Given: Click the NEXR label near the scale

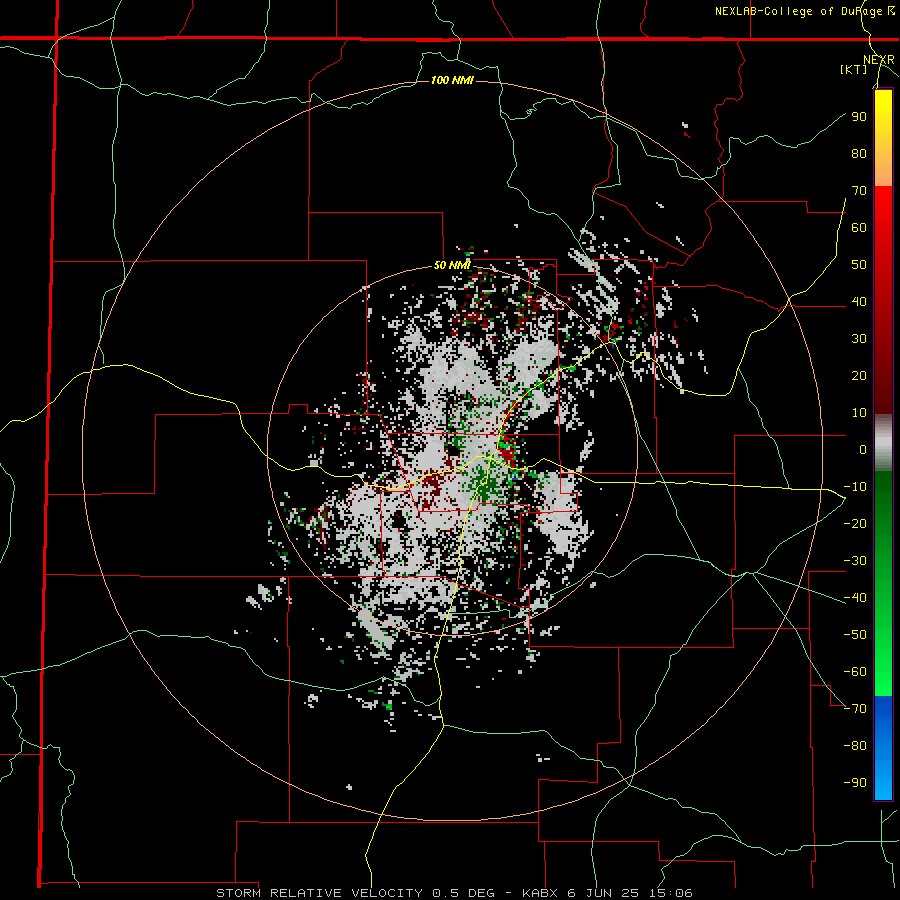Looking at the screenshot, I should pyautogui.click(x=879, y=60).
